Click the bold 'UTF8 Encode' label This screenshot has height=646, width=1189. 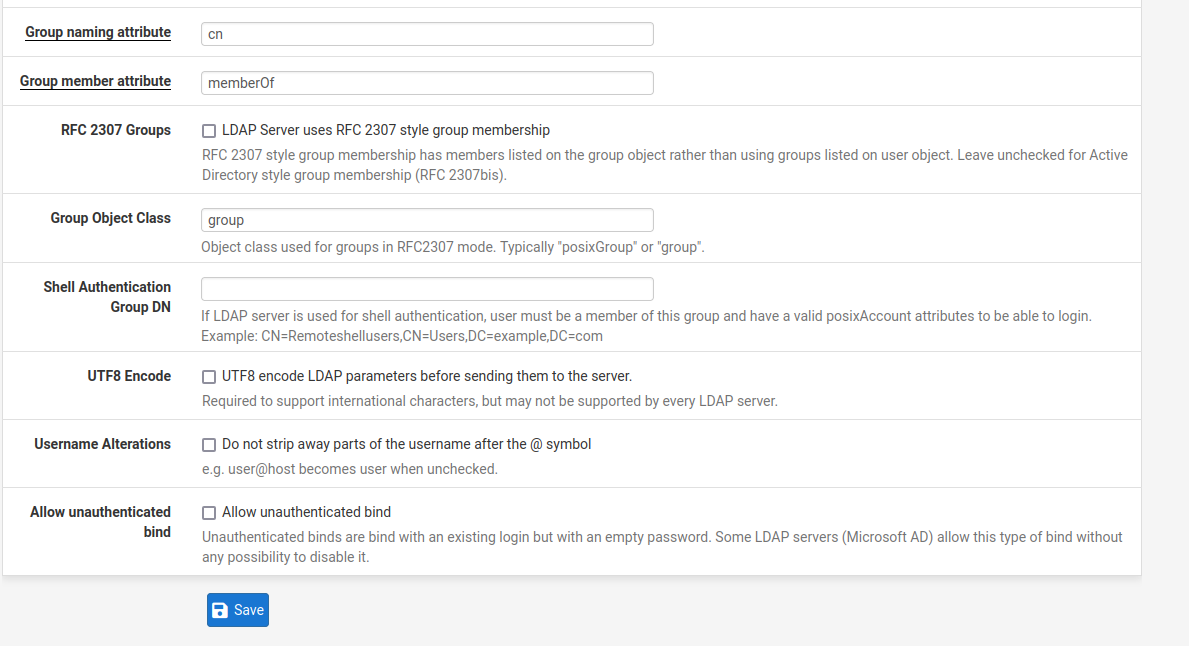[129, 376]
